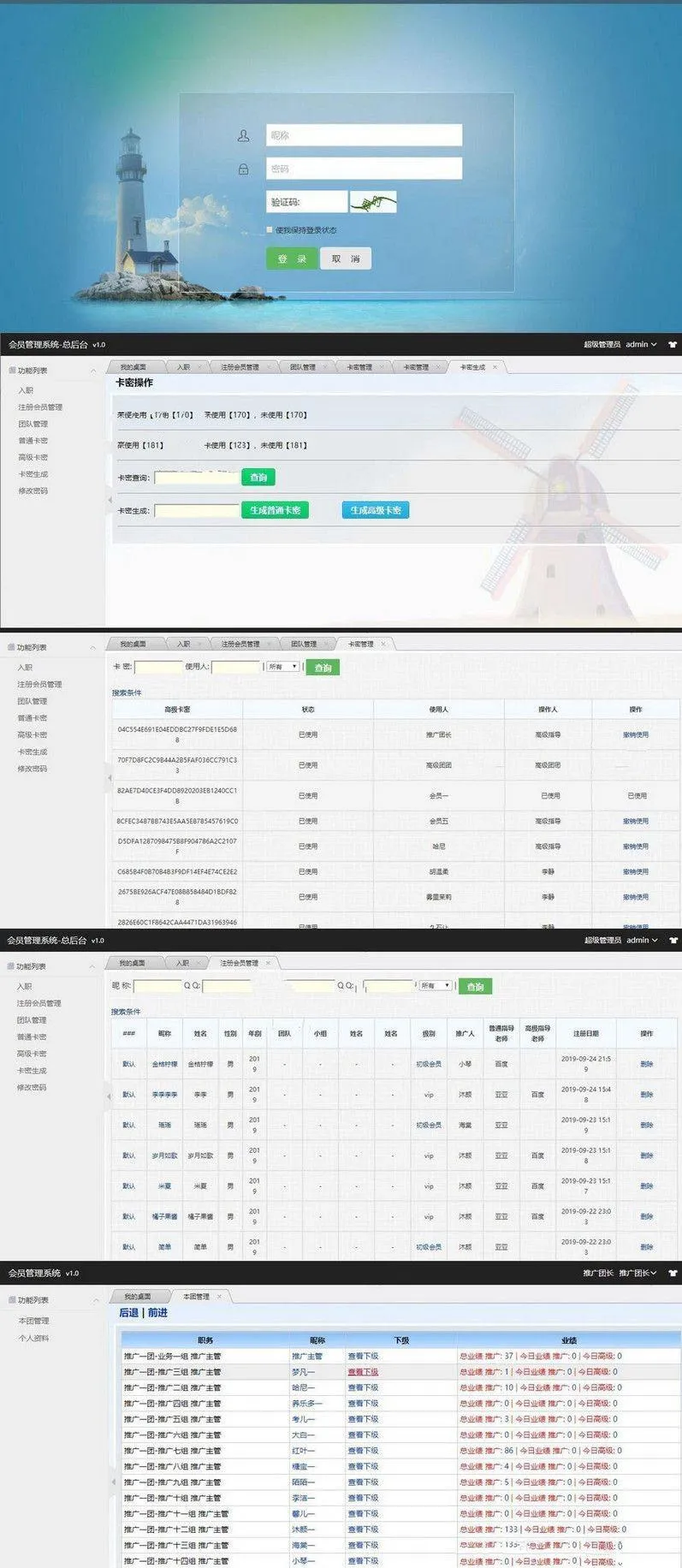This screenshot has width=682, height=1568.
Task: Click the 后退 link
Action: [128, 1312]
